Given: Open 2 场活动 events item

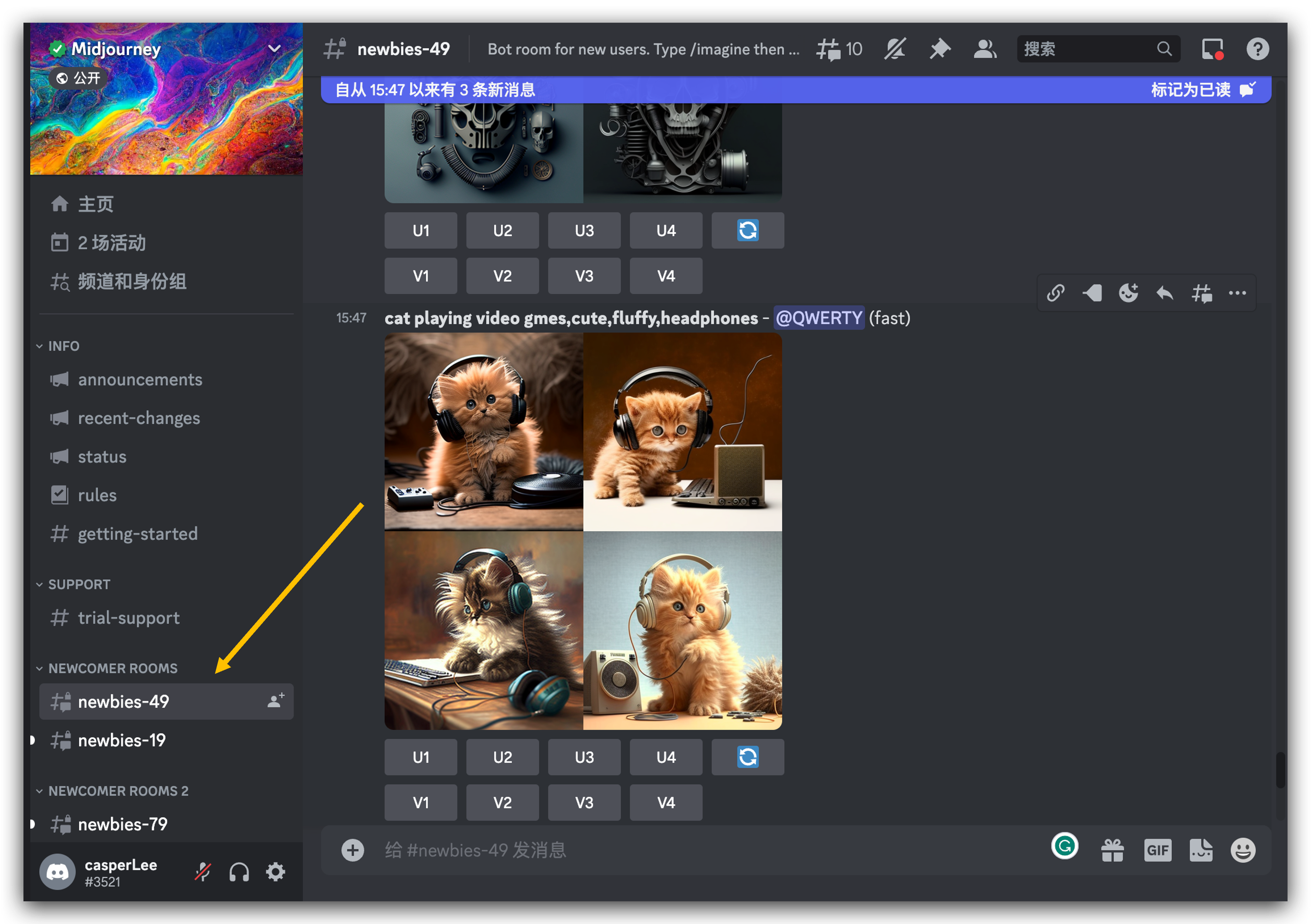Looking at the screenshot, I should click(x=166, y=243).
